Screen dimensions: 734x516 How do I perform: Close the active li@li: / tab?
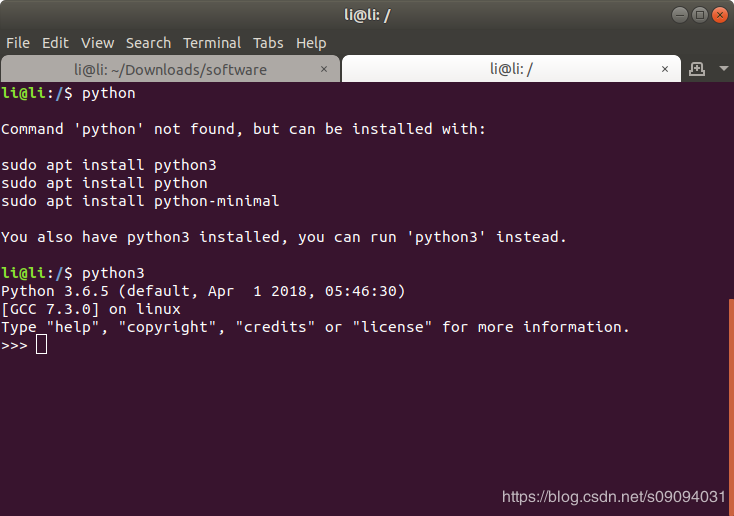tap(665, 69)
